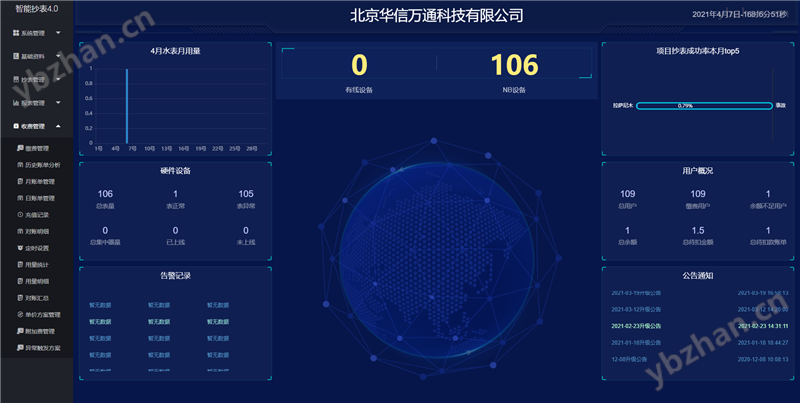The image size is (800, 403).
Task: Click the 公告通知 panel heading
Action: click(x=698, y=275)
